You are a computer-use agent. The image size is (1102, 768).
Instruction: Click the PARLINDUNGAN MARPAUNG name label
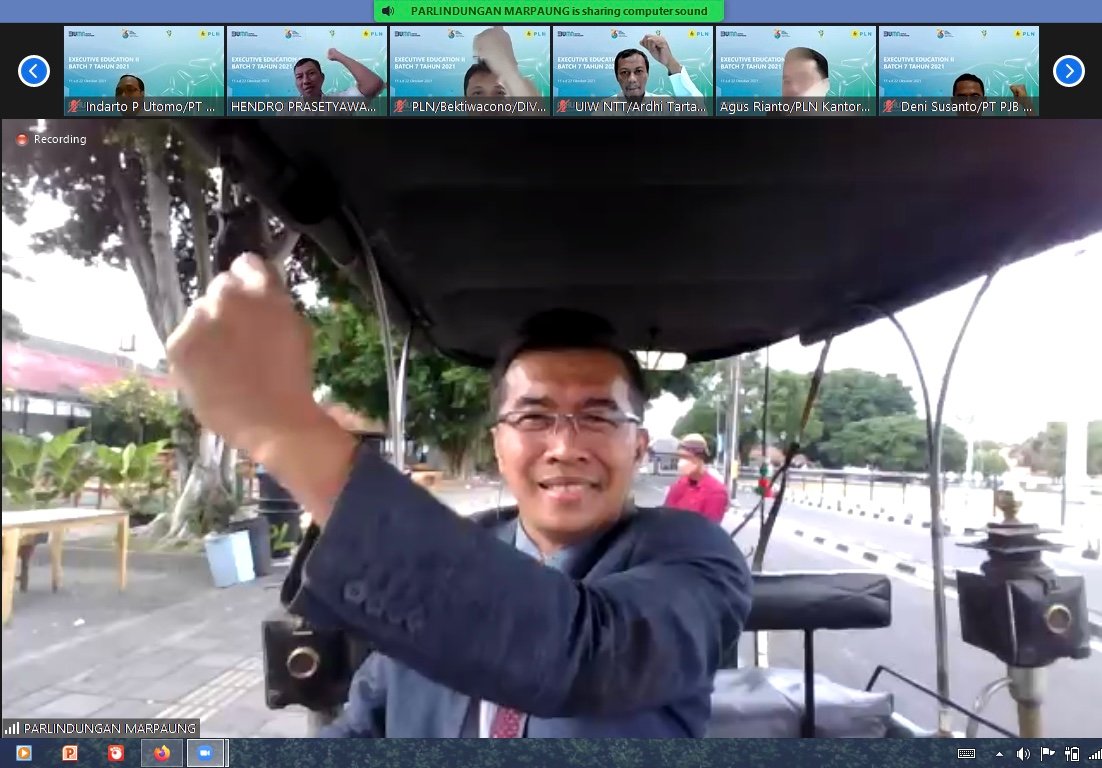109,728
